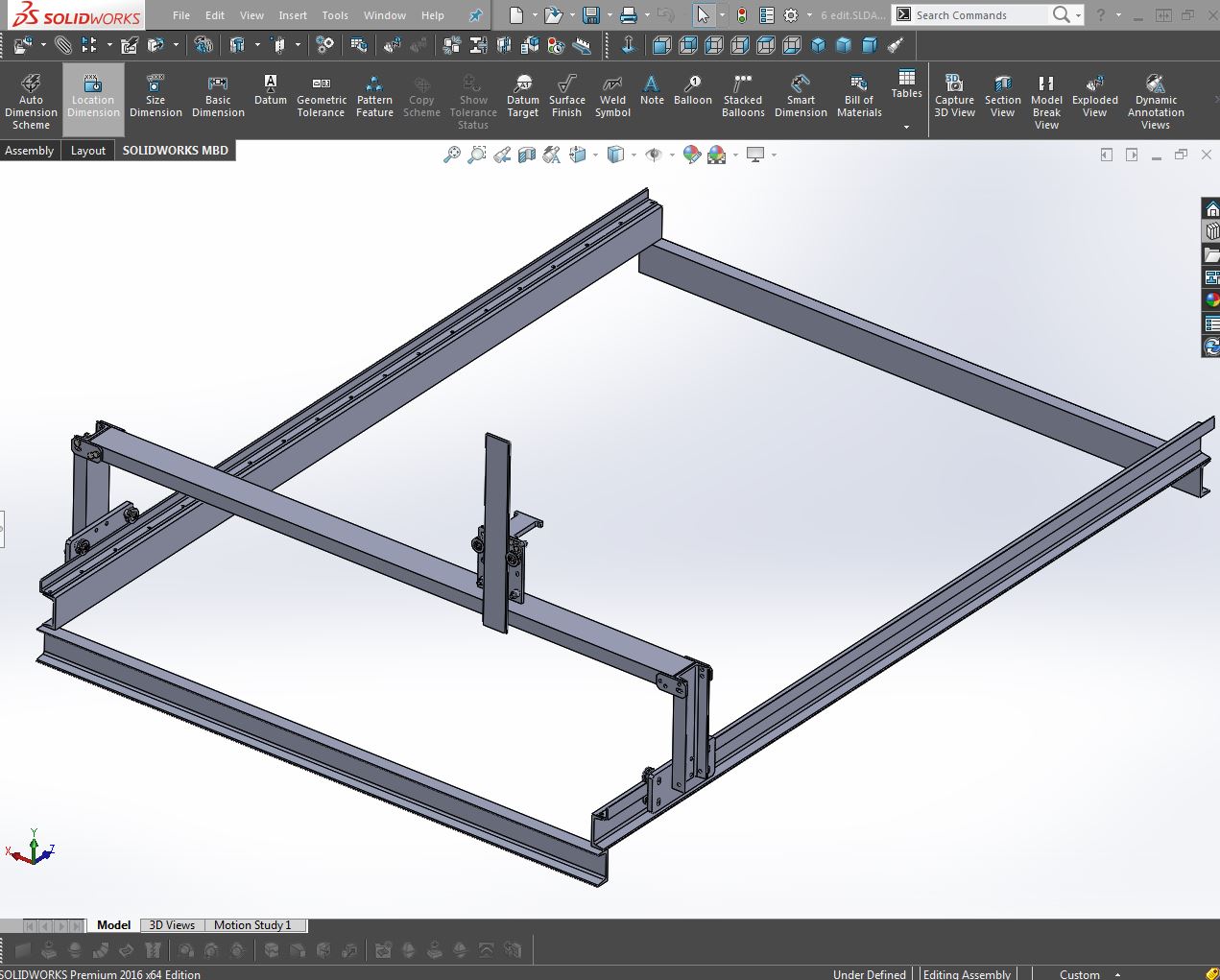Expand the New document dropdown arrow

pyautogui.click(x=535, y=15)
